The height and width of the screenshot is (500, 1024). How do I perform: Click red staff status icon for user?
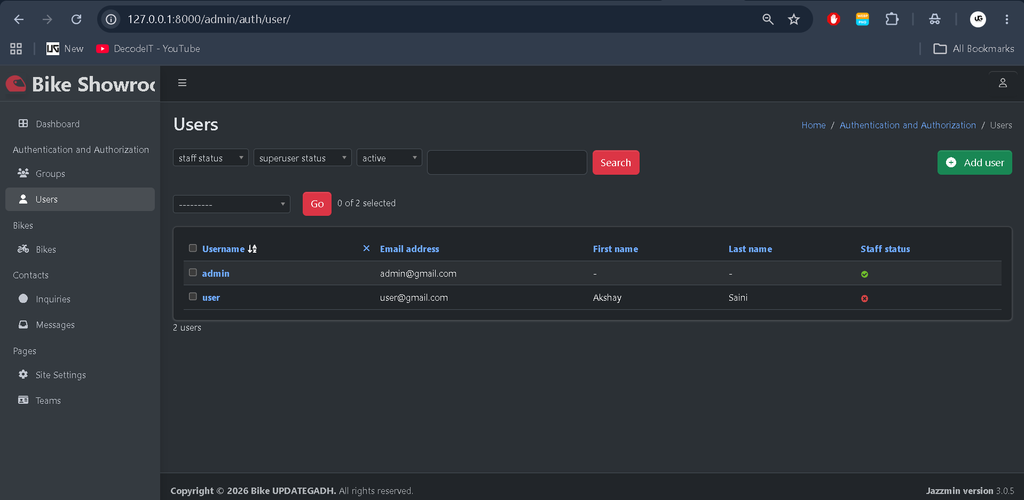tap(865, 298)
